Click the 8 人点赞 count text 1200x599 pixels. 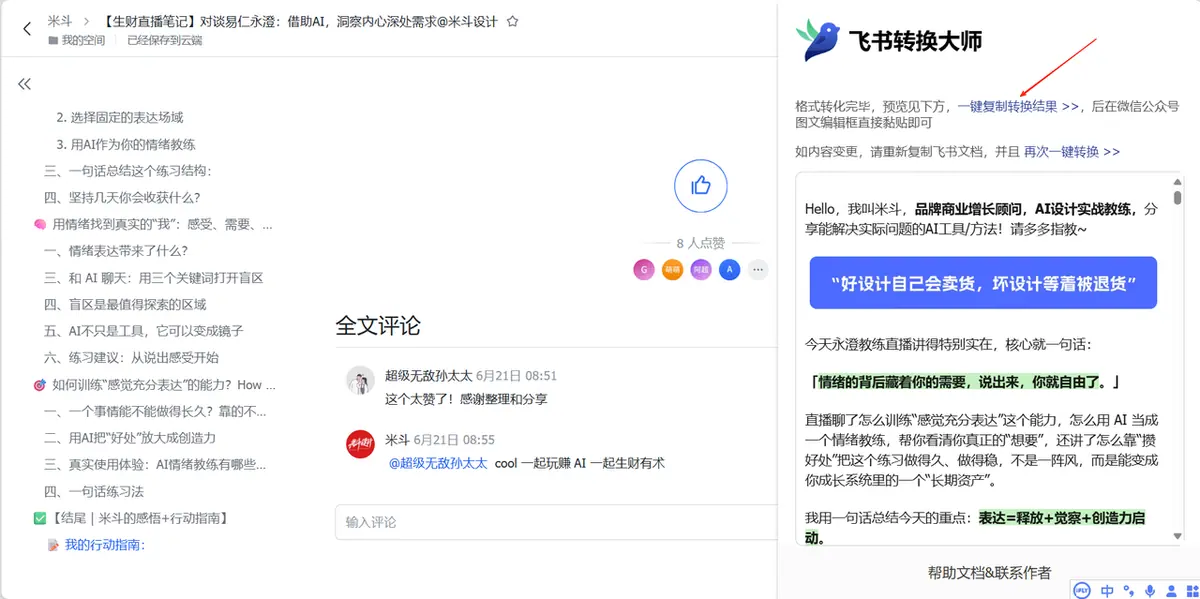(x=700, y=243)
